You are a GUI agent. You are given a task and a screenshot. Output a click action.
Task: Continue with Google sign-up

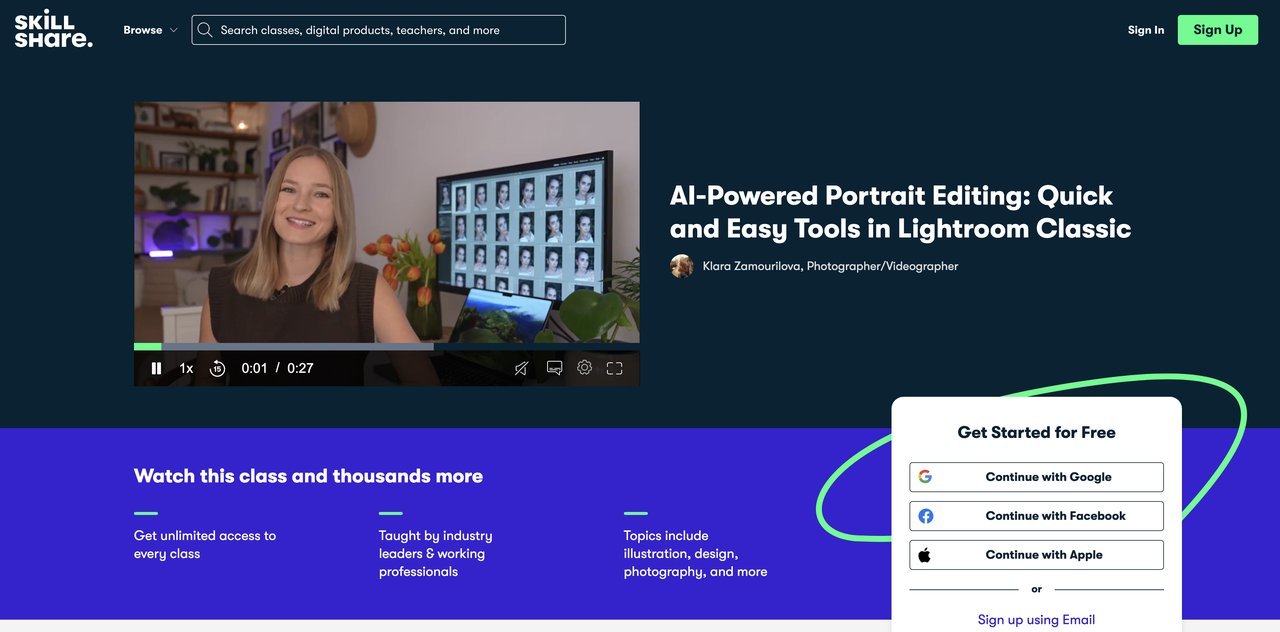[1036, 477]
